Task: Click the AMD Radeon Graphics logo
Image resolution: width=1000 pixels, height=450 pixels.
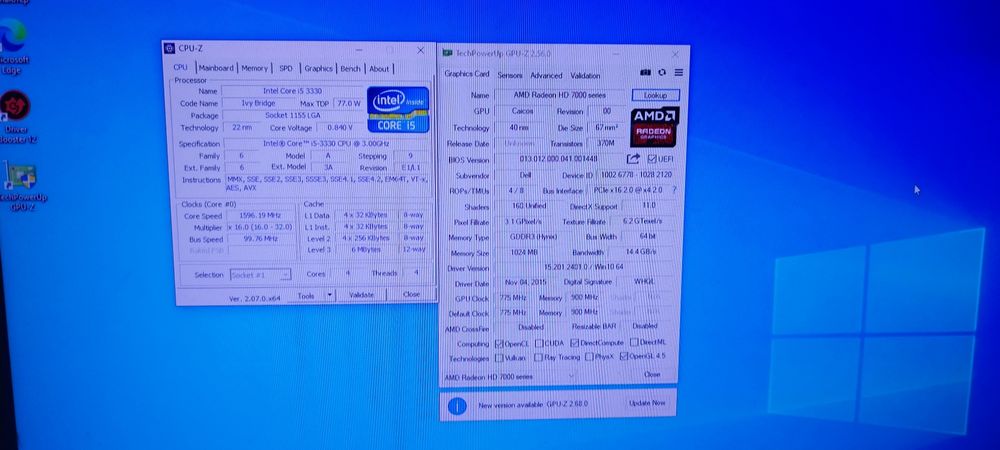Action: click(655, 127)
